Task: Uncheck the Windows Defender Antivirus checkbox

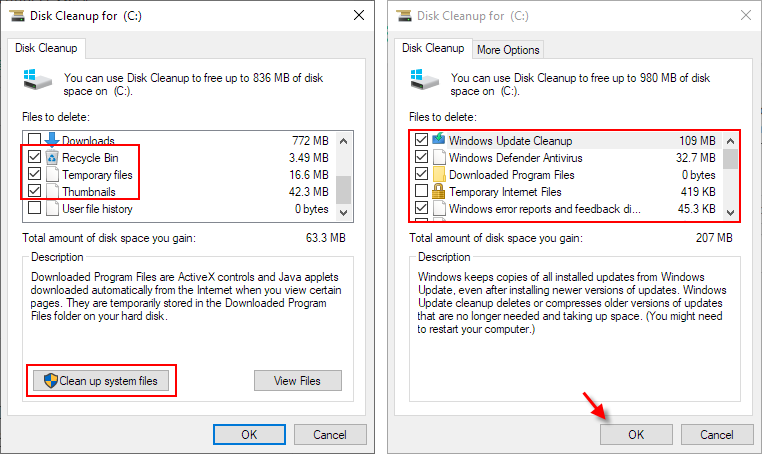Action: [x=421, y=157]
